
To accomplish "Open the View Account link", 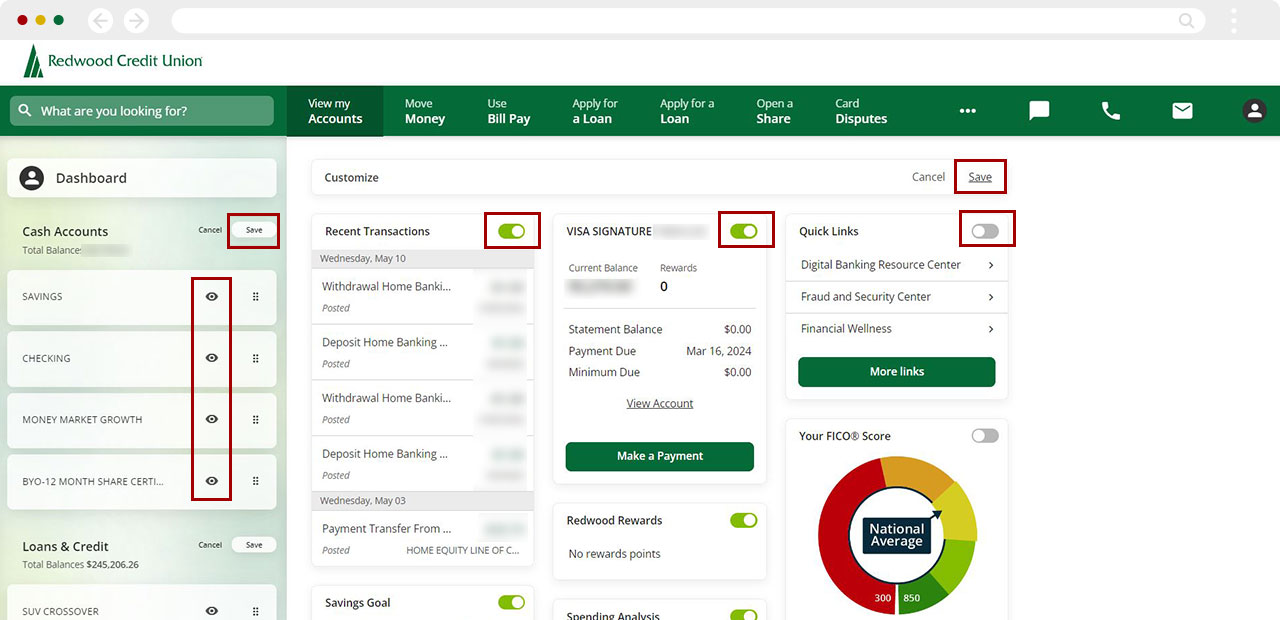I will click(660, 404).
